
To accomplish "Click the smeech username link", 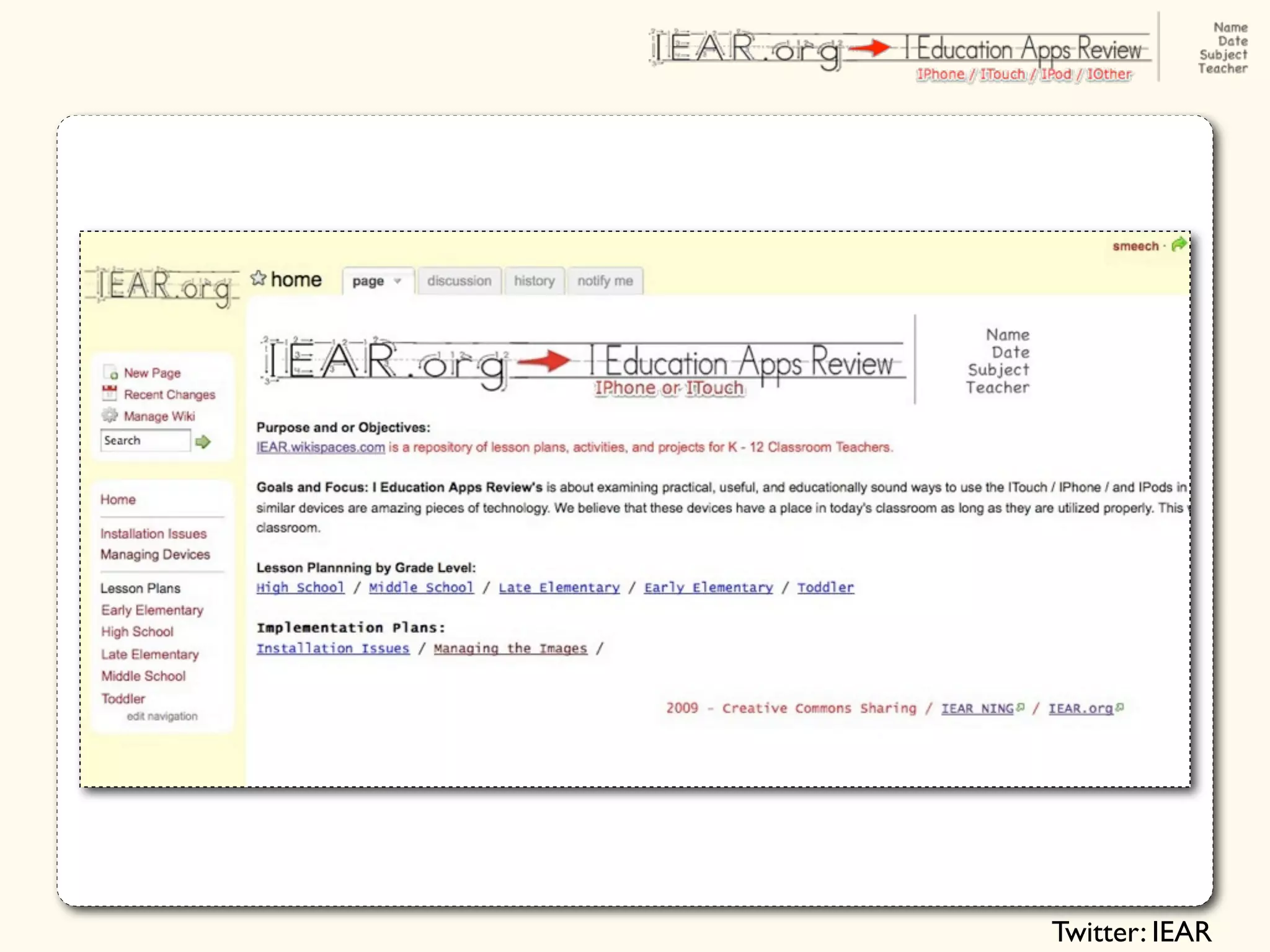I will point(1135,246).
